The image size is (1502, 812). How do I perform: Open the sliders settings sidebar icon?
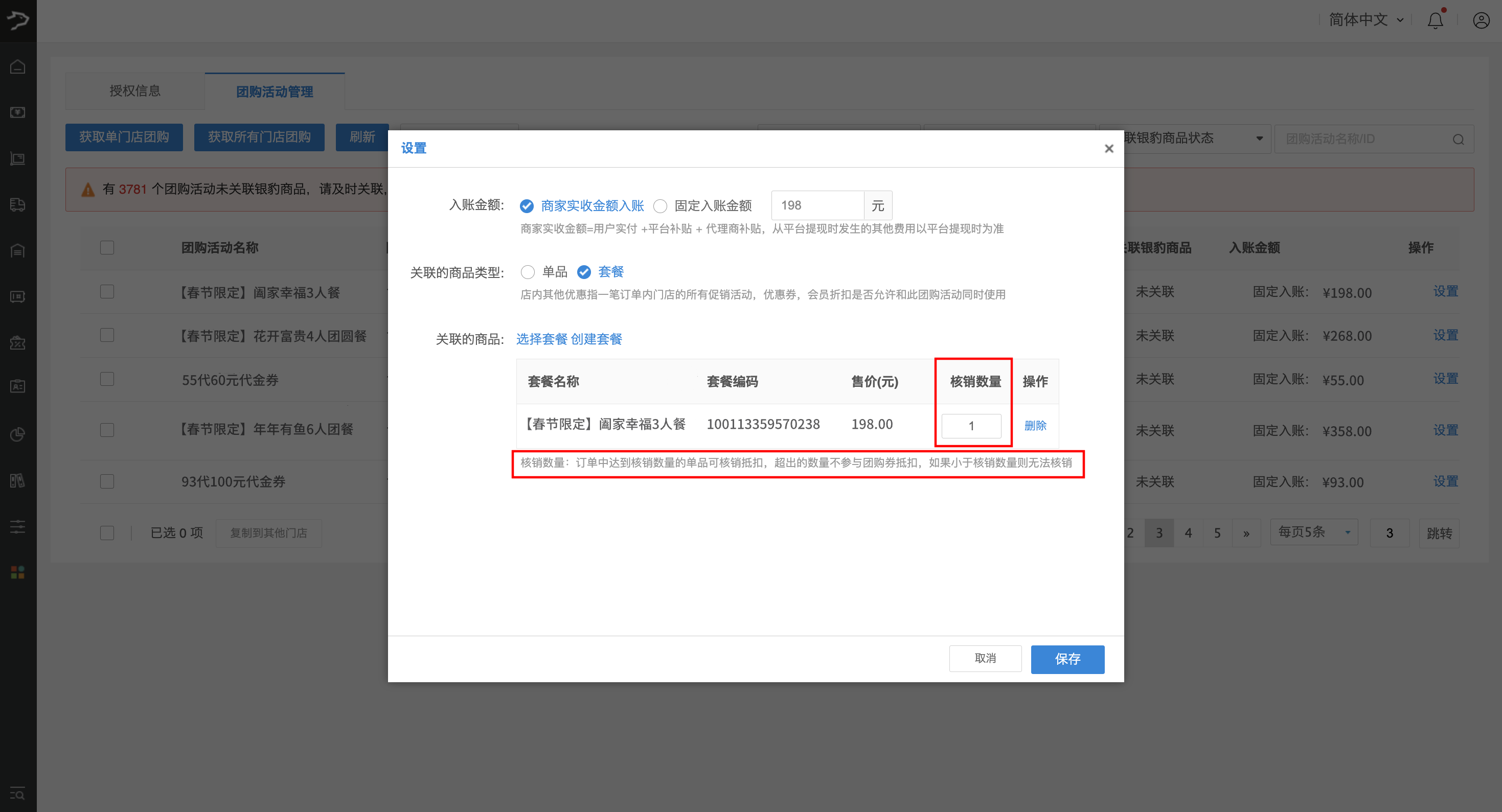click(x=17, y=527)
